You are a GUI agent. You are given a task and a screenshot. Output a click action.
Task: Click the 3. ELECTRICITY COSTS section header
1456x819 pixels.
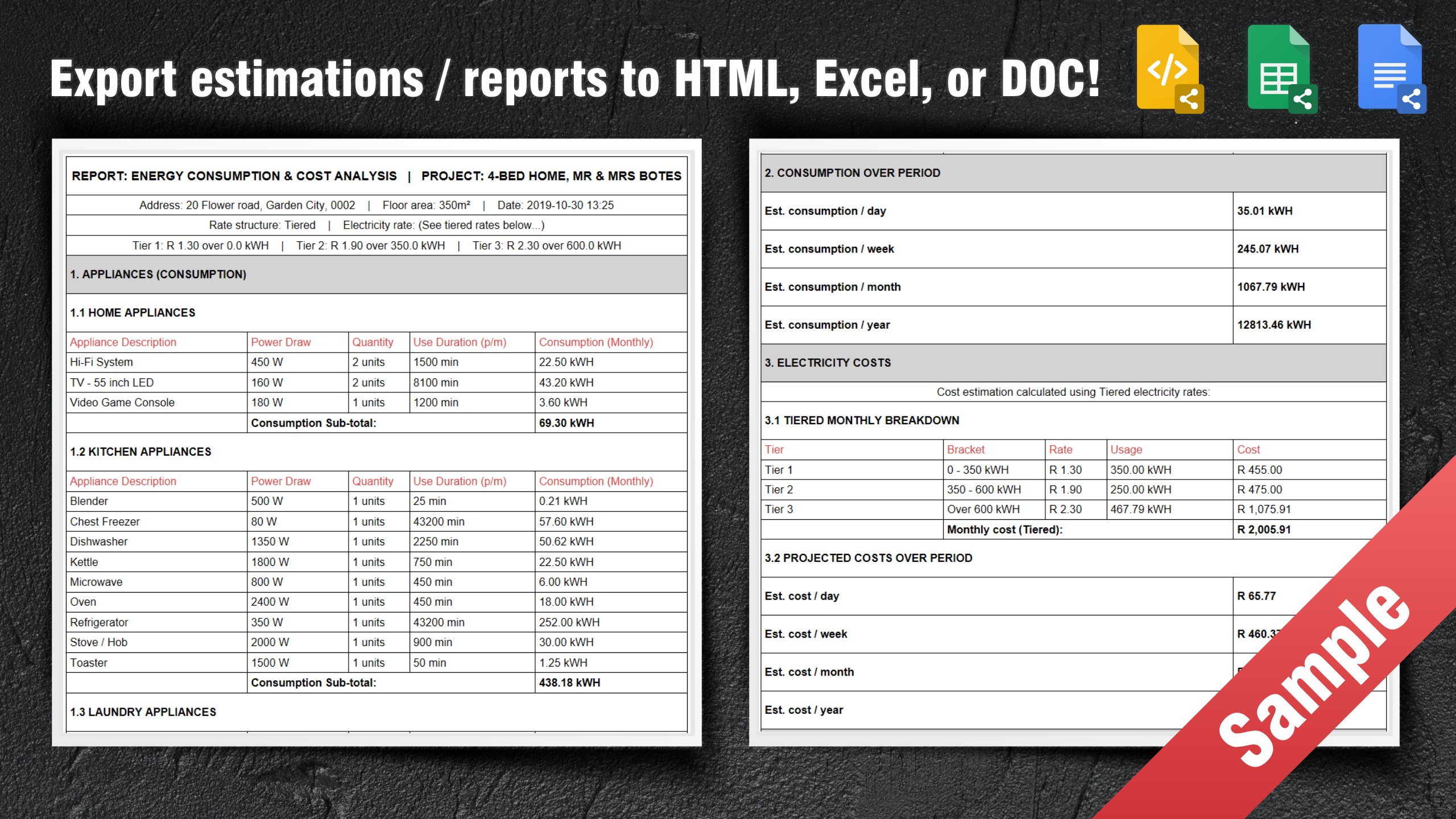pos(828,363)
